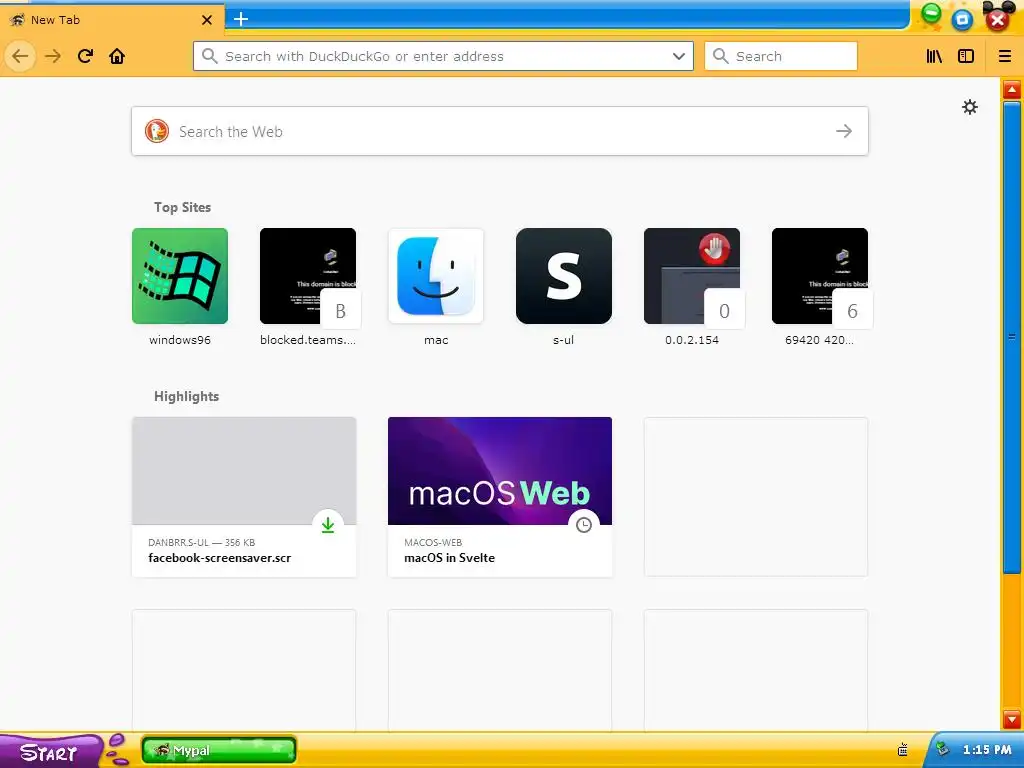
Task: Click magnifier icon in toolbar Search box
Action: click(x=720, y=56)
